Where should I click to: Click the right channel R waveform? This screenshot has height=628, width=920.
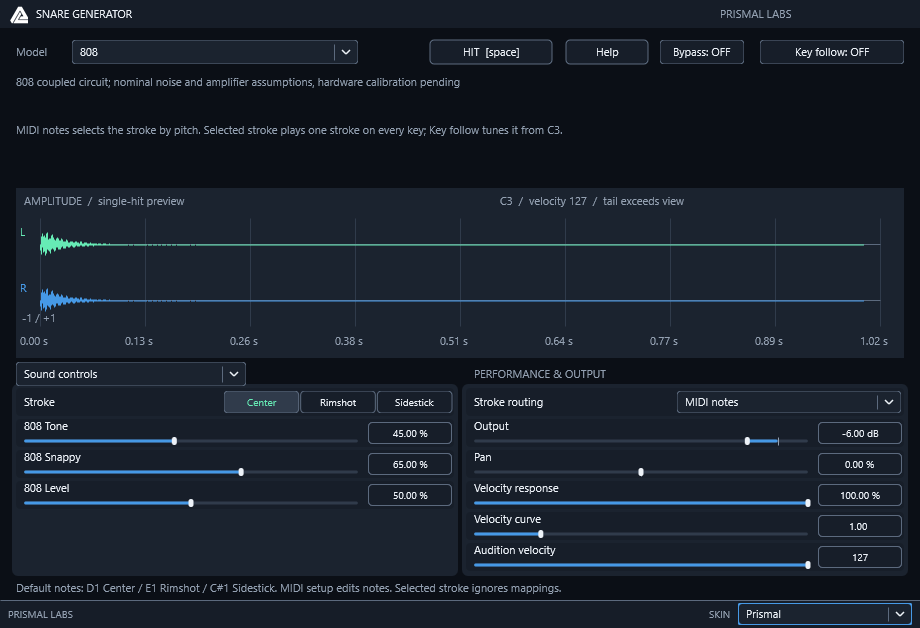click(460, 301)
